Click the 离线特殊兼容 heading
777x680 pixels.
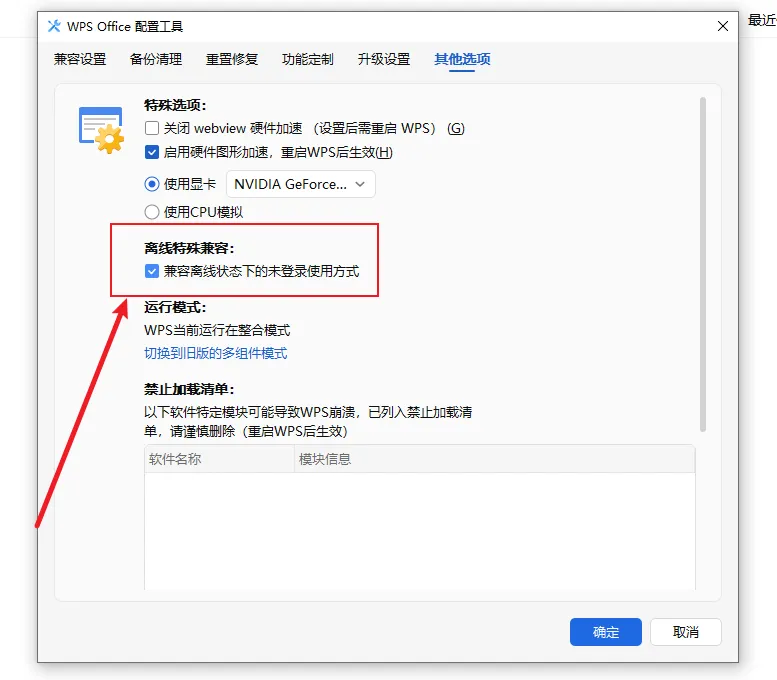click(189, 248)
